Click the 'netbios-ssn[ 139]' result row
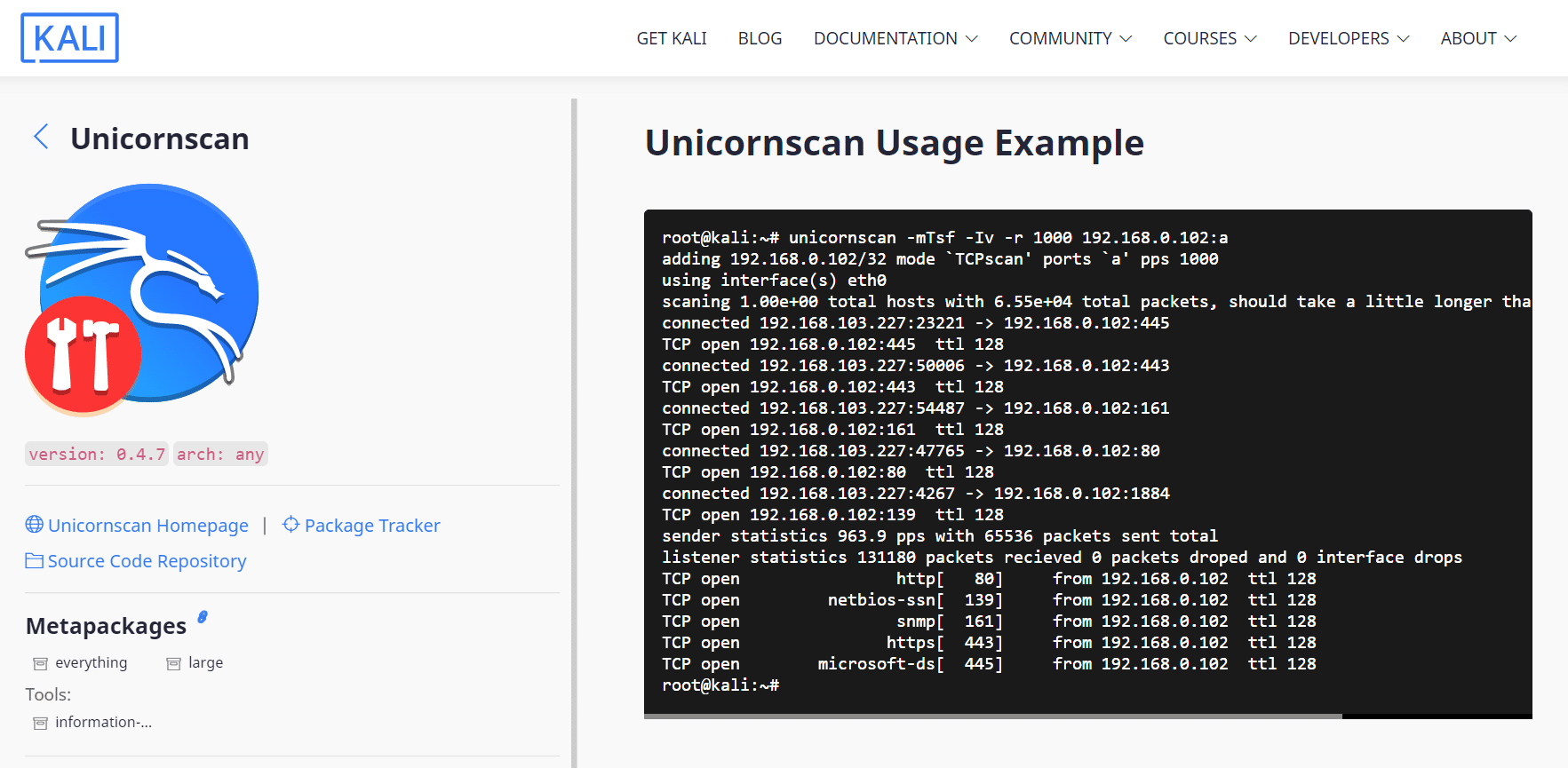Screen dimensions: 1568x768 coord(989,599)
